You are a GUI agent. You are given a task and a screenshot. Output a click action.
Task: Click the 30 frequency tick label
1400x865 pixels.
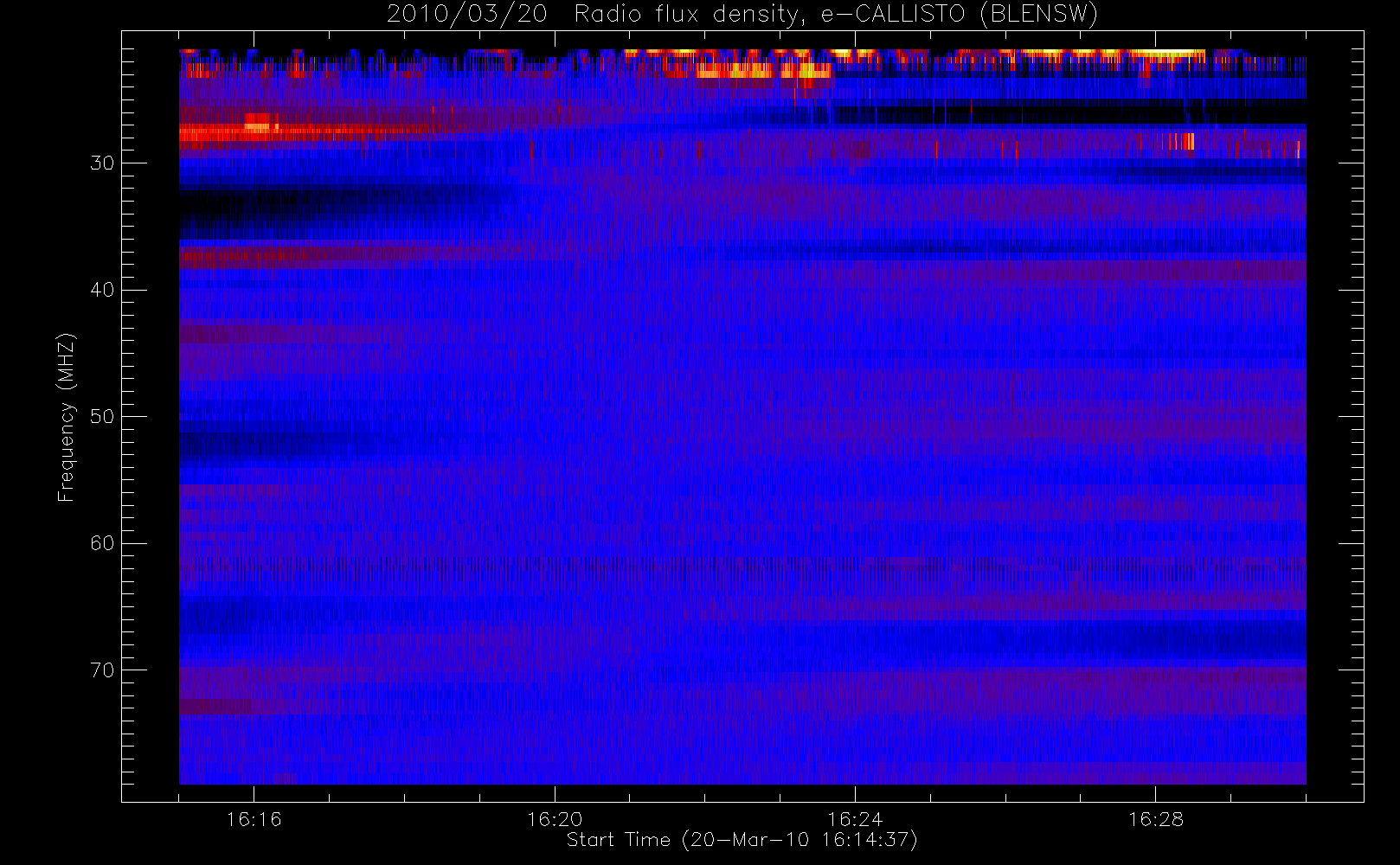(x=102, y=163)
